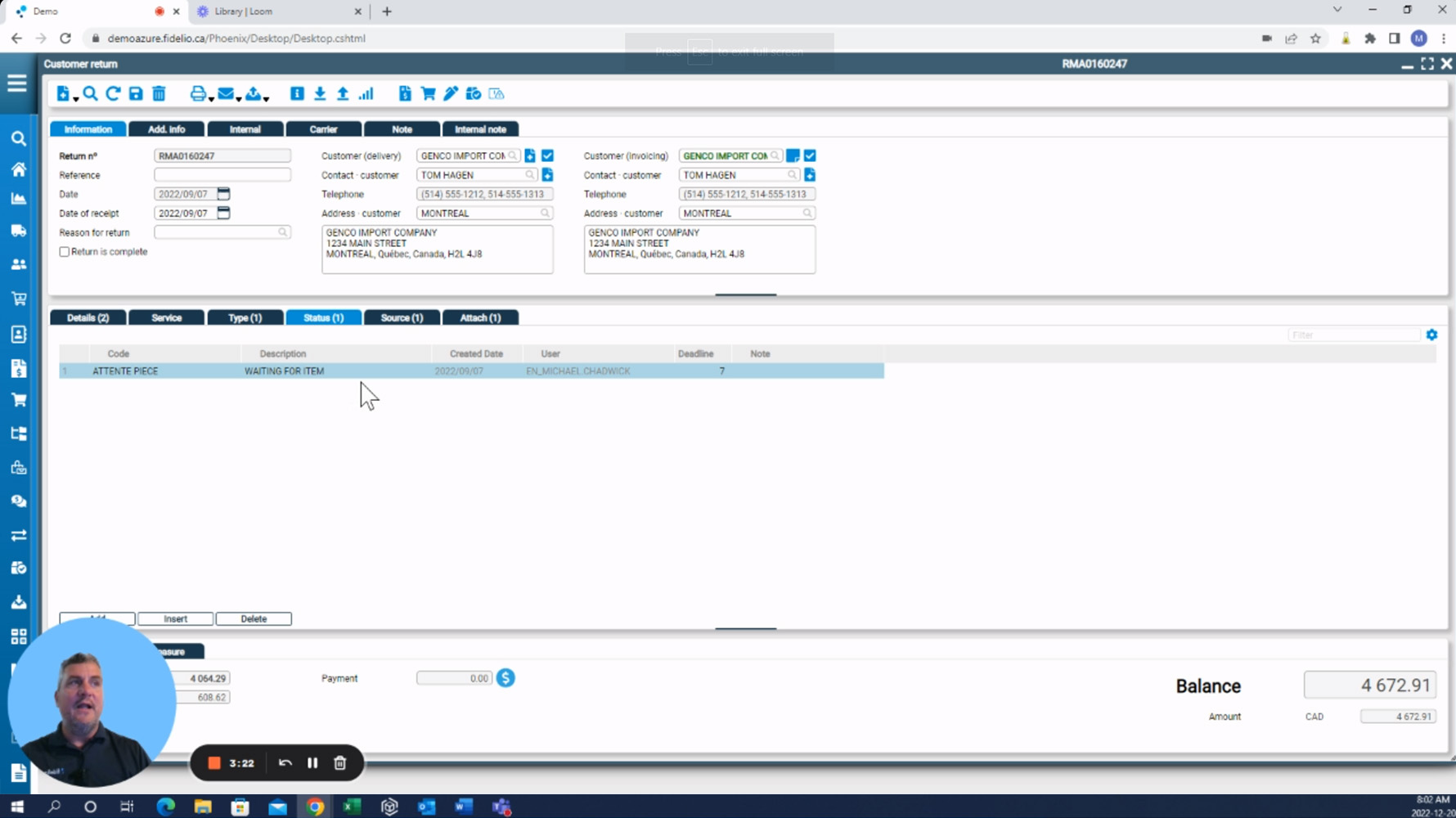Open Customer (delivery) lookup search

click(x=512, y=155)
